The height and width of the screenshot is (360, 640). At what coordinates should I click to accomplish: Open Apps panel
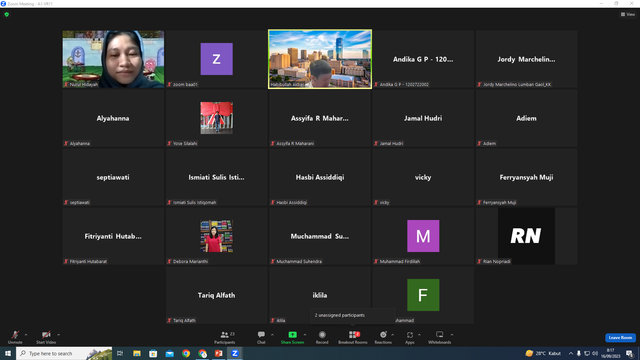coord(410,337)
